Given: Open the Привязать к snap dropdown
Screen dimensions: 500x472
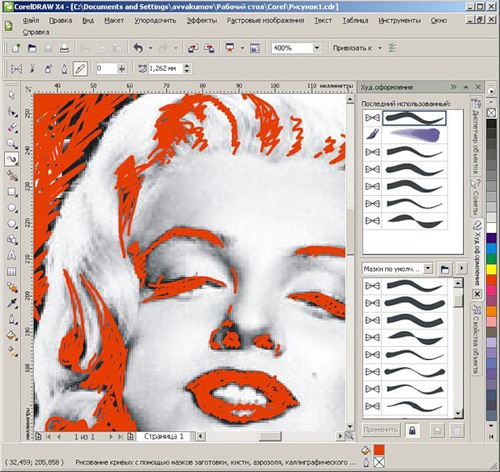Looking at the screenshot, I should tap(380, 48).
